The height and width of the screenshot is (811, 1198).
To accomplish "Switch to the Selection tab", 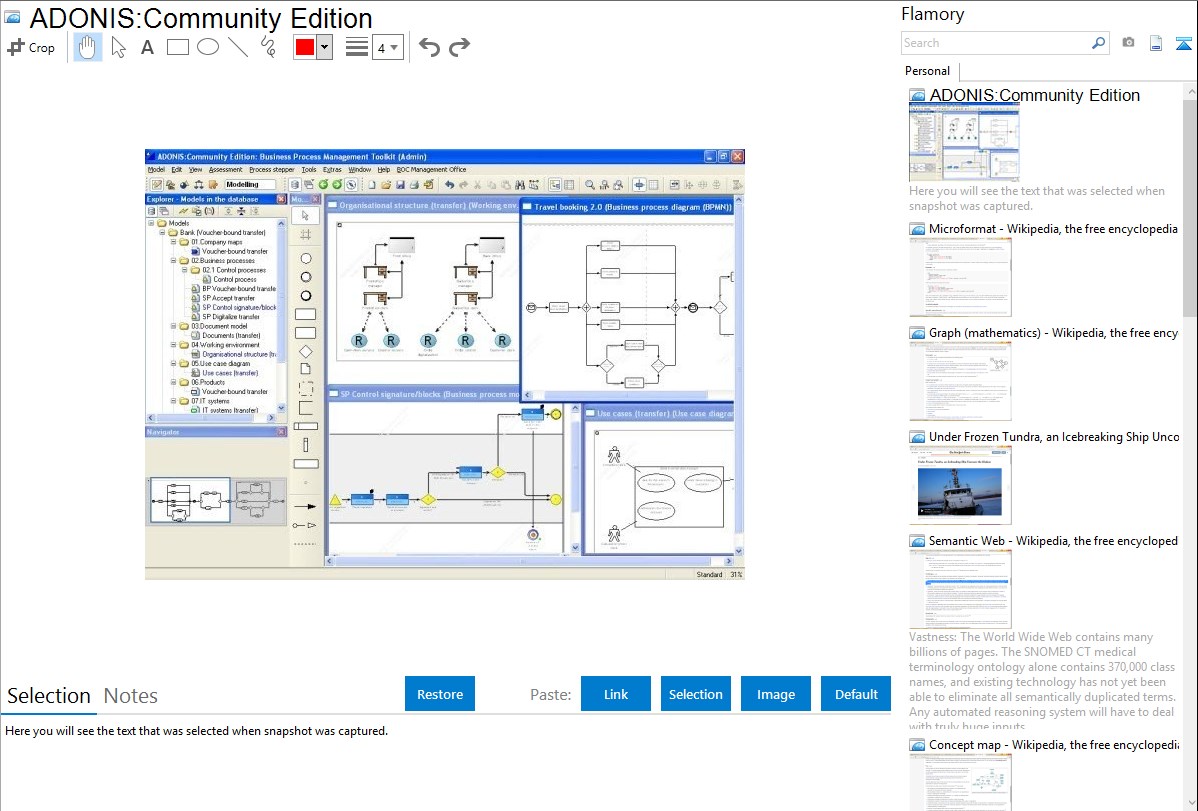I will pyautogui.click(x=49, y=696).
